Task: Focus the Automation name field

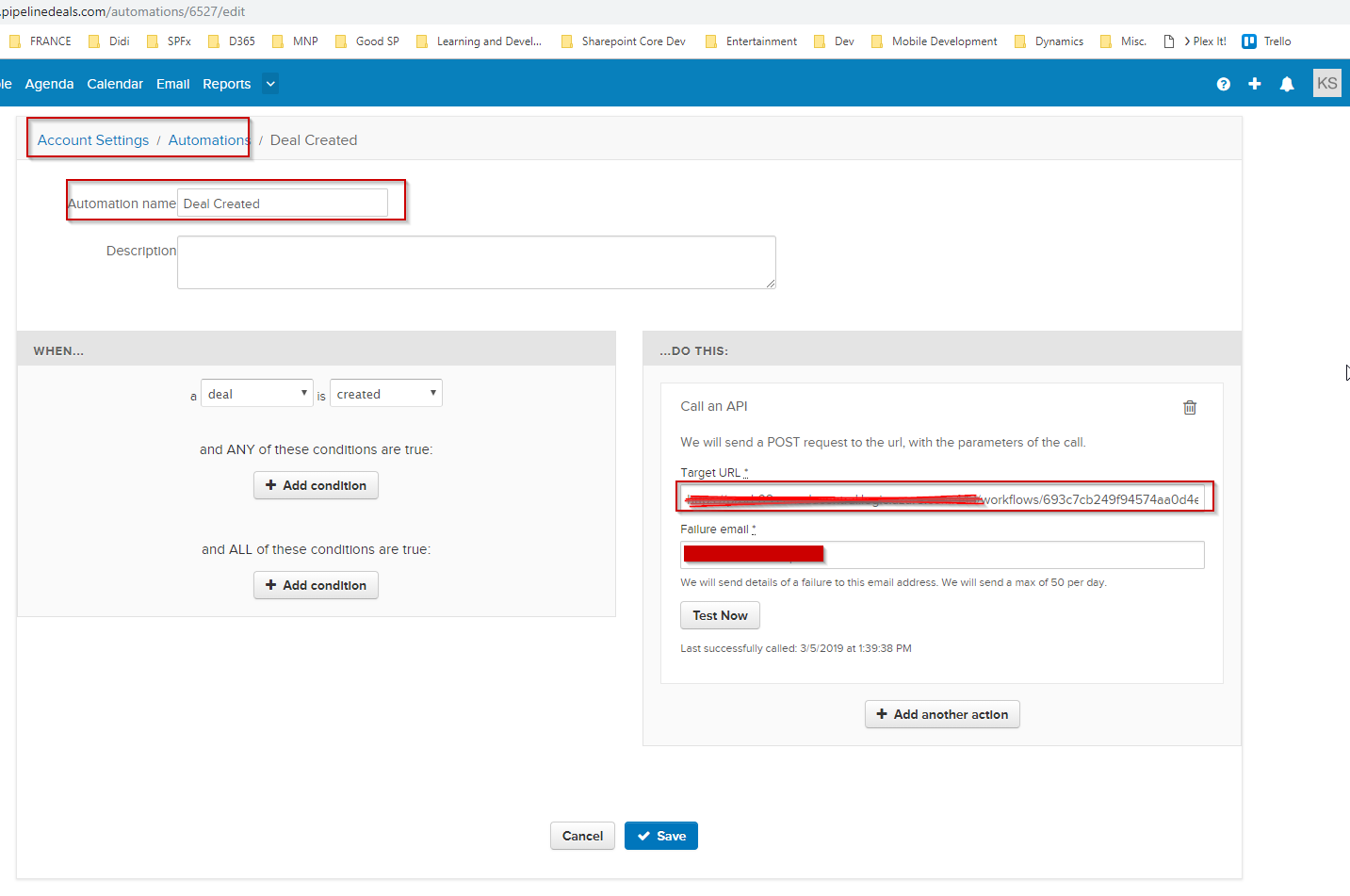Action: click(x=282, y=204)
